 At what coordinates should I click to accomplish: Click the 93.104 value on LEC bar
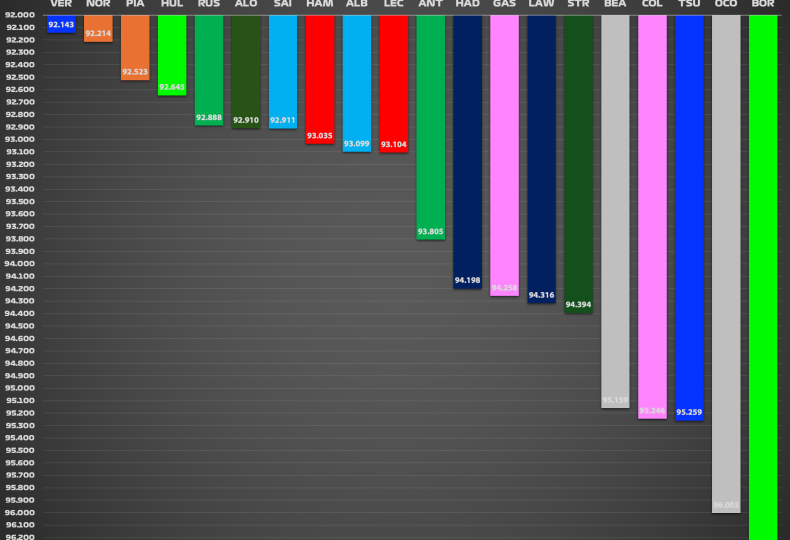394,145
